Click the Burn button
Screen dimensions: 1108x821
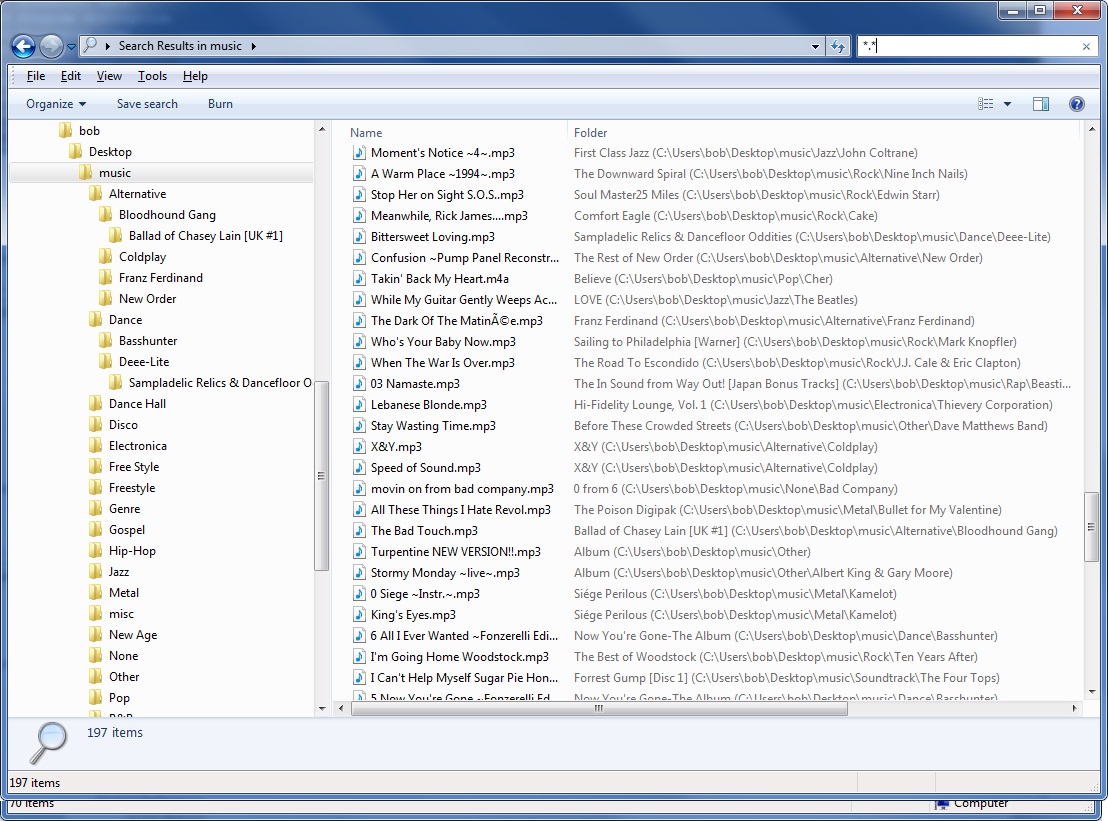(220, 103)
